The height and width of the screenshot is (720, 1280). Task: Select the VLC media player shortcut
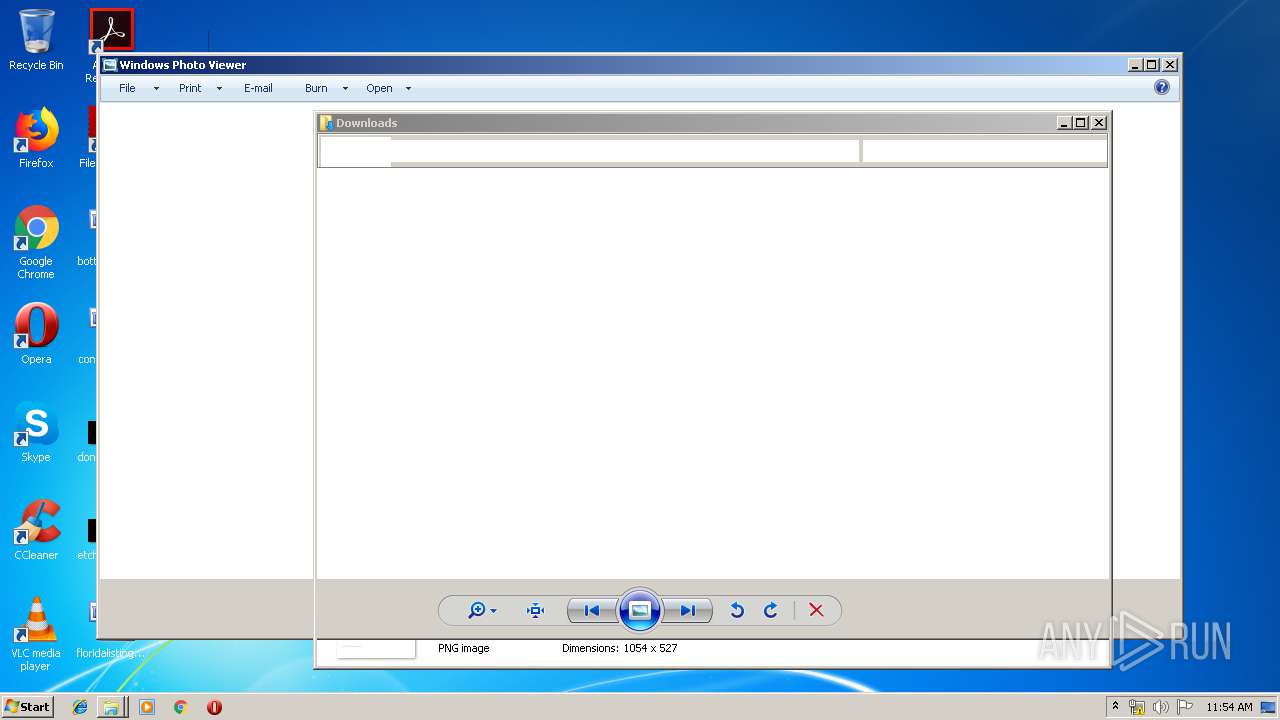pos(36,634)
